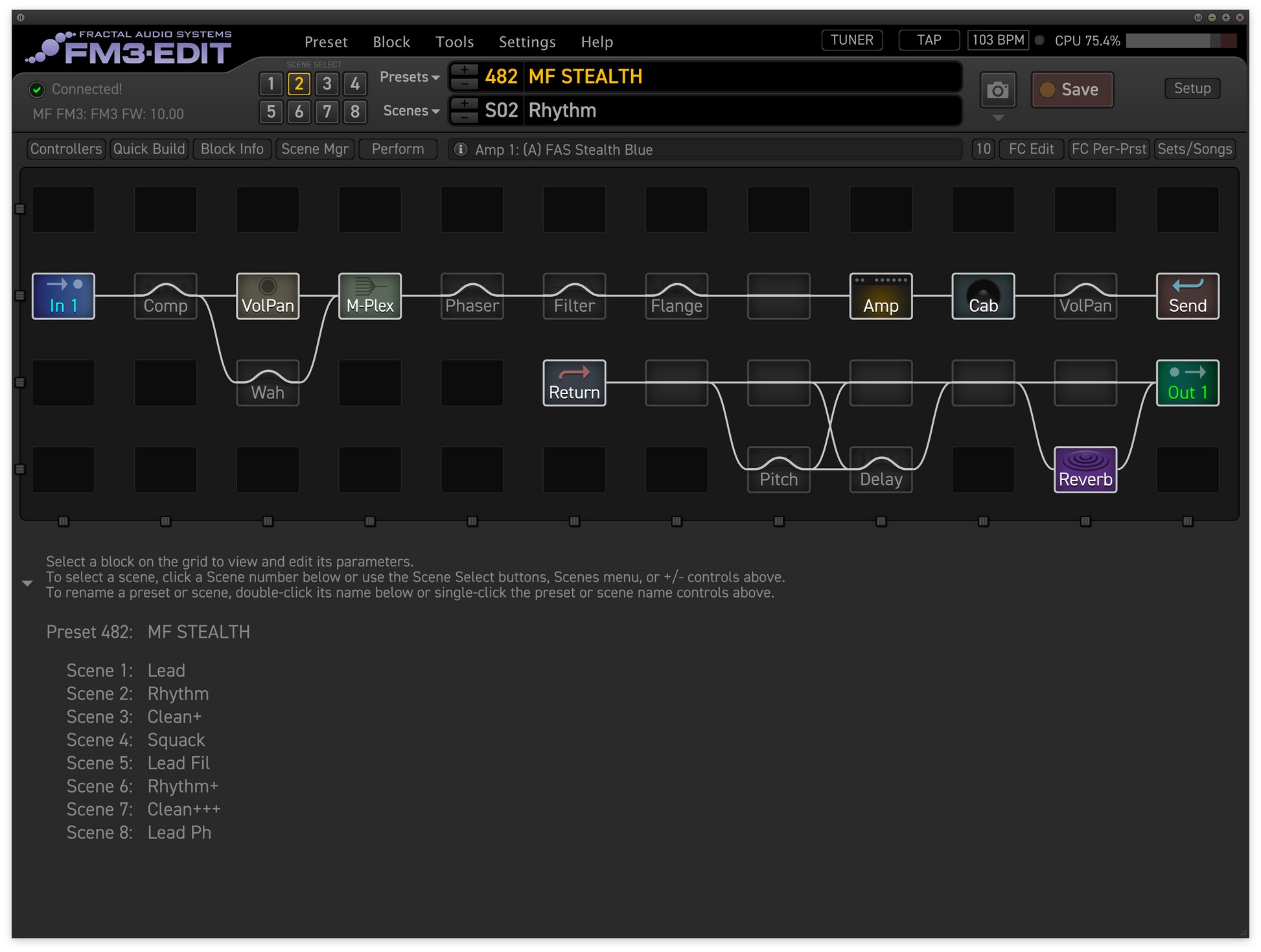Screen dimensions: 1261x952
Task: Select scene 5 button
Action: [271, 111]
